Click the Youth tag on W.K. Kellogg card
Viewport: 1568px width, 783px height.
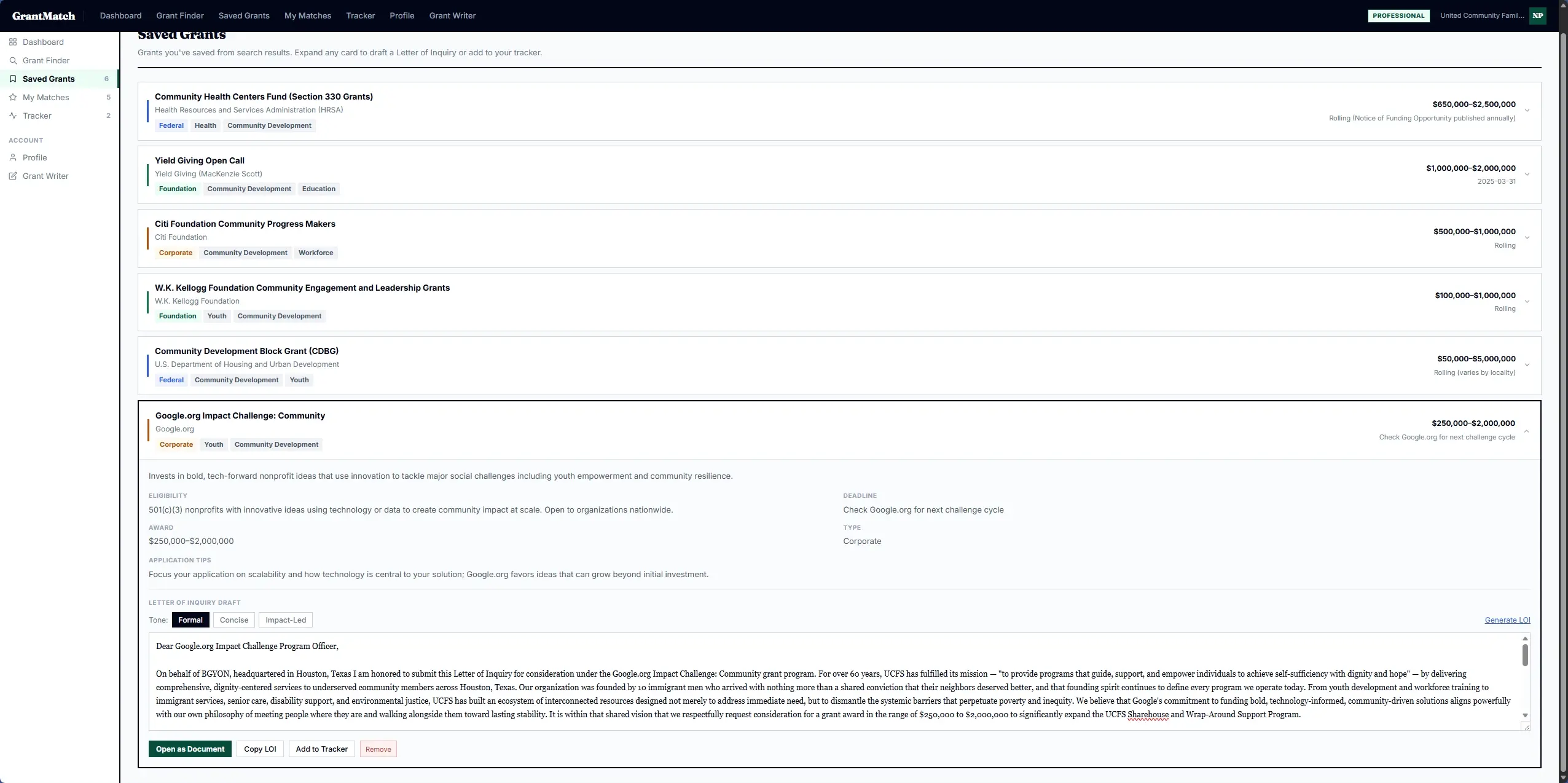(x=217, y=316)
